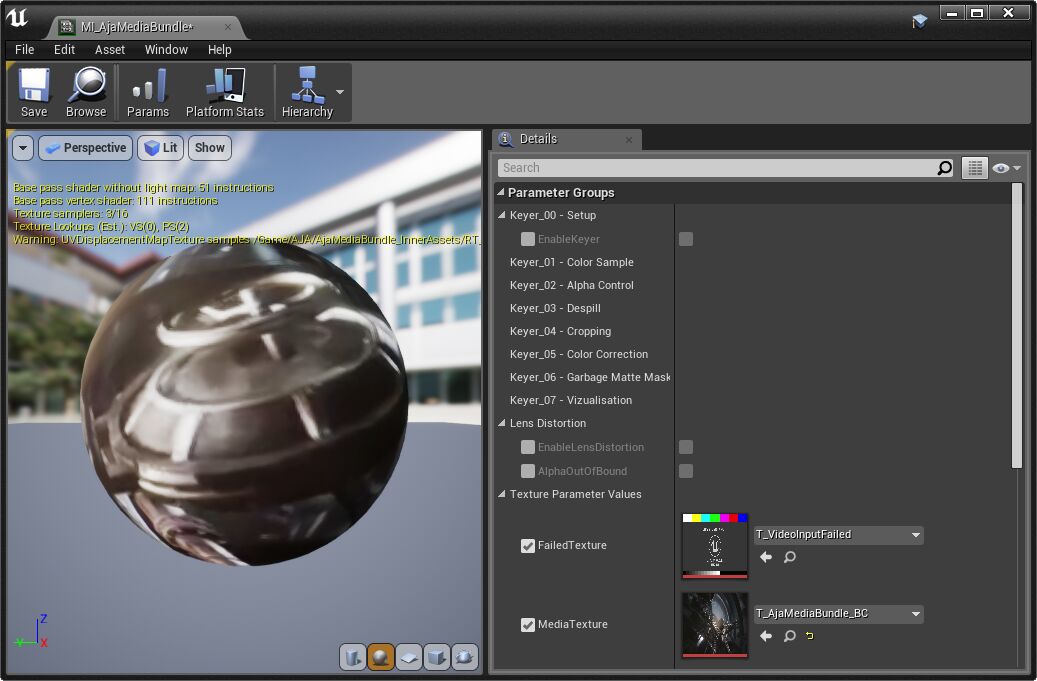This screenshot has height=681, width=1037.
Task: Select the Save toolbar icon
Action: tap(33, 92)
